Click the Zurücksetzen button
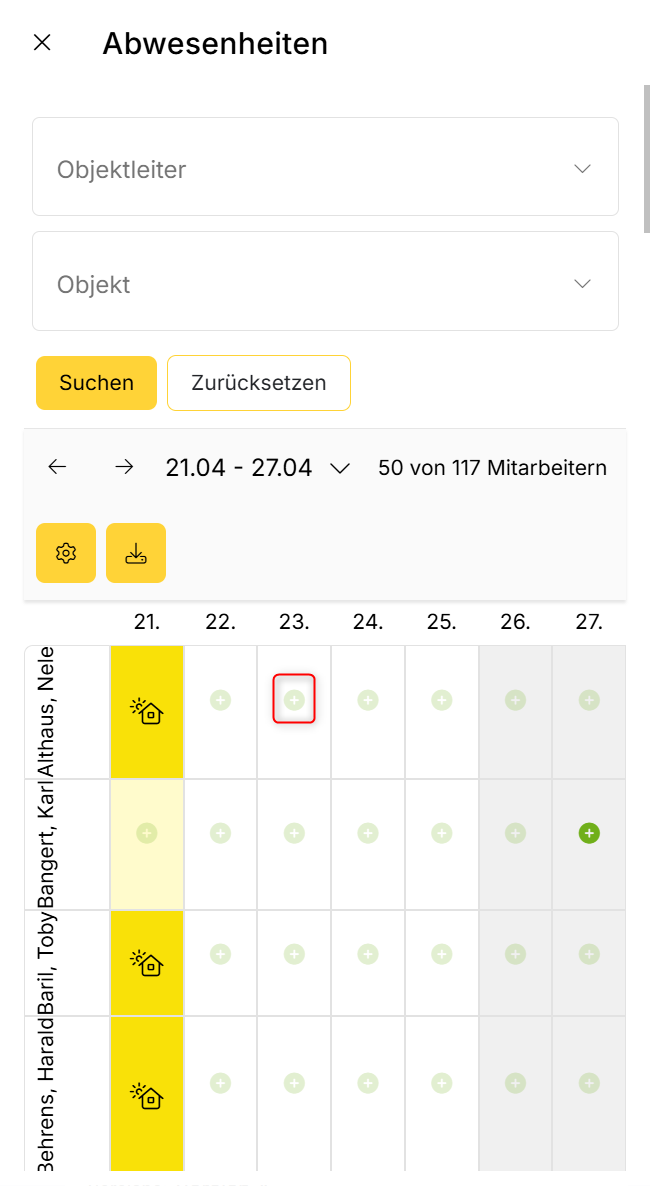Image resolution: width=650 pixels, height=1186 pixels. (x=258, y=383)
